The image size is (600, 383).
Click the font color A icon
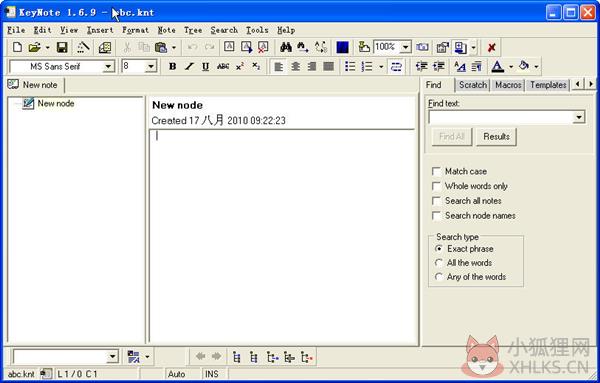click(x=497, y=67)
